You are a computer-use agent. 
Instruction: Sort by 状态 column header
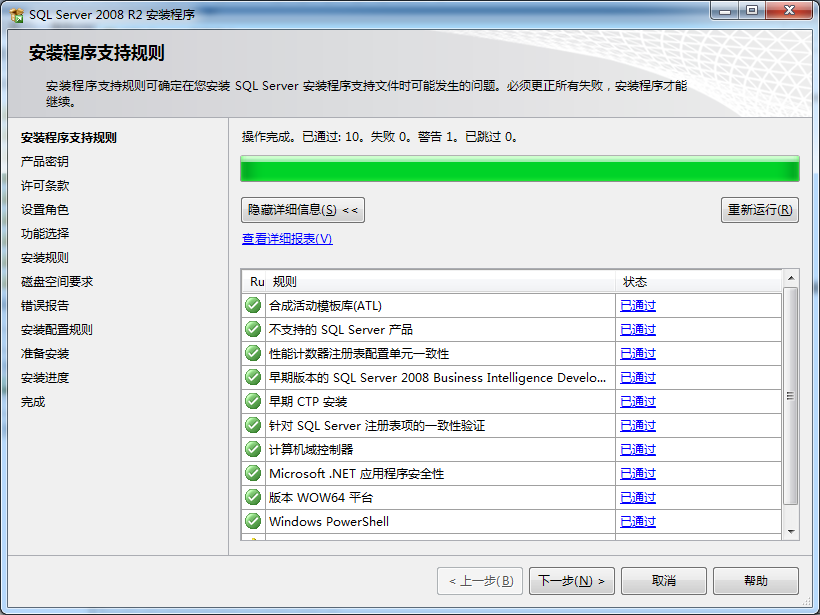[x=698, y=282]
